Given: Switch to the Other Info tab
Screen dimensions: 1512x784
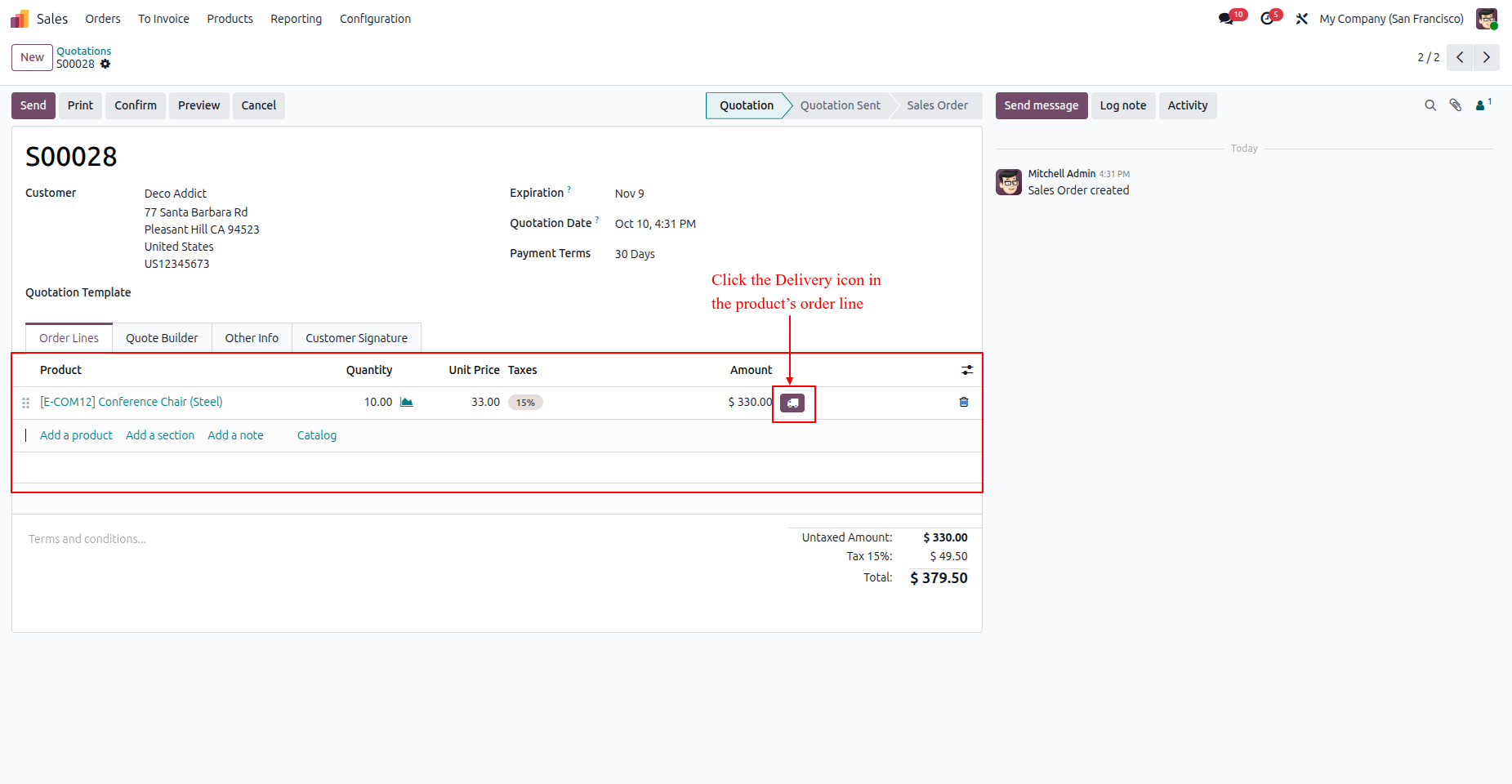Looking at the screenshot, I should coord(252,338).
